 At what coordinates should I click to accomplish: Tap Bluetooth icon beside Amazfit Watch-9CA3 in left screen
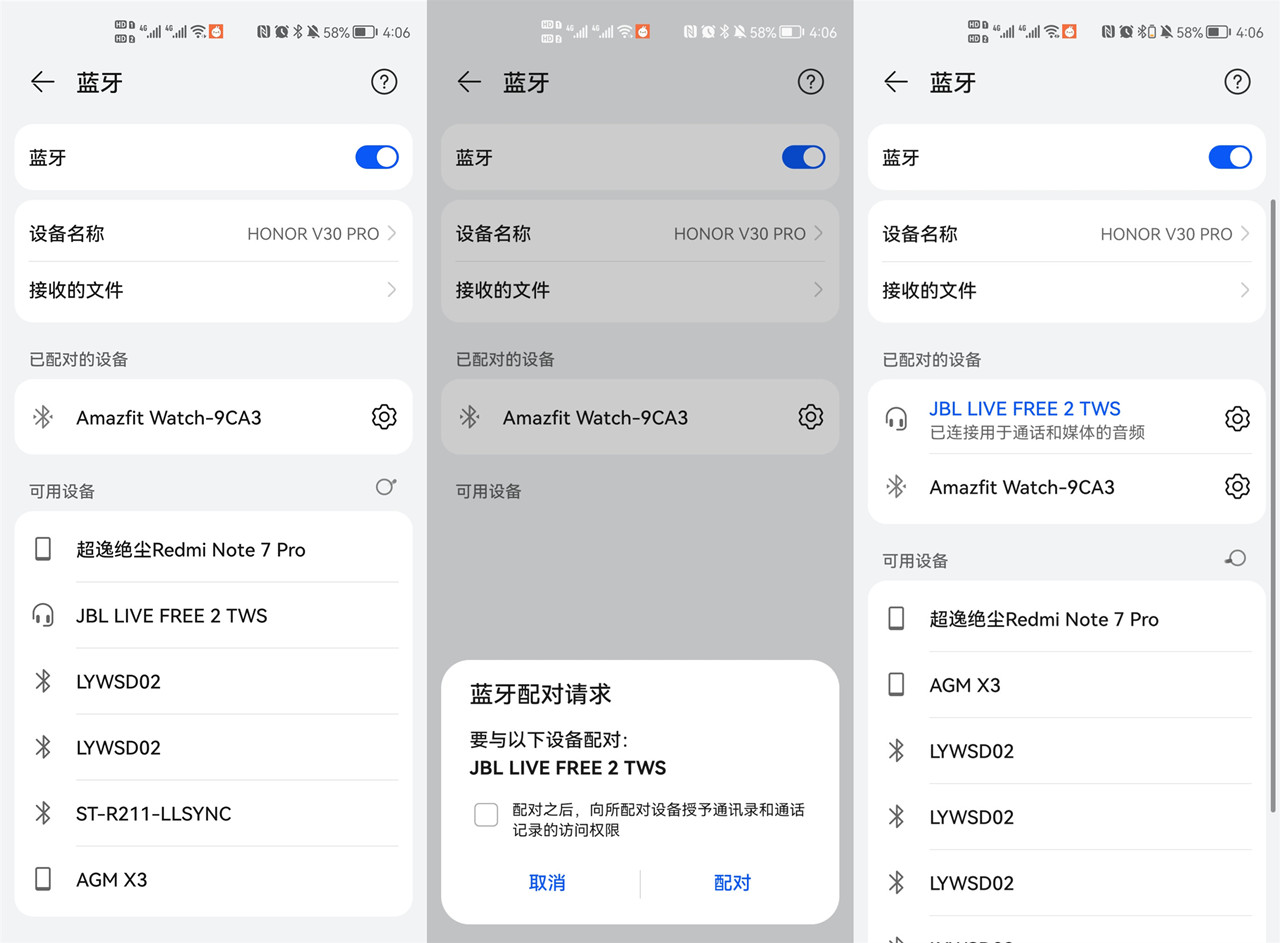[43, 417]
